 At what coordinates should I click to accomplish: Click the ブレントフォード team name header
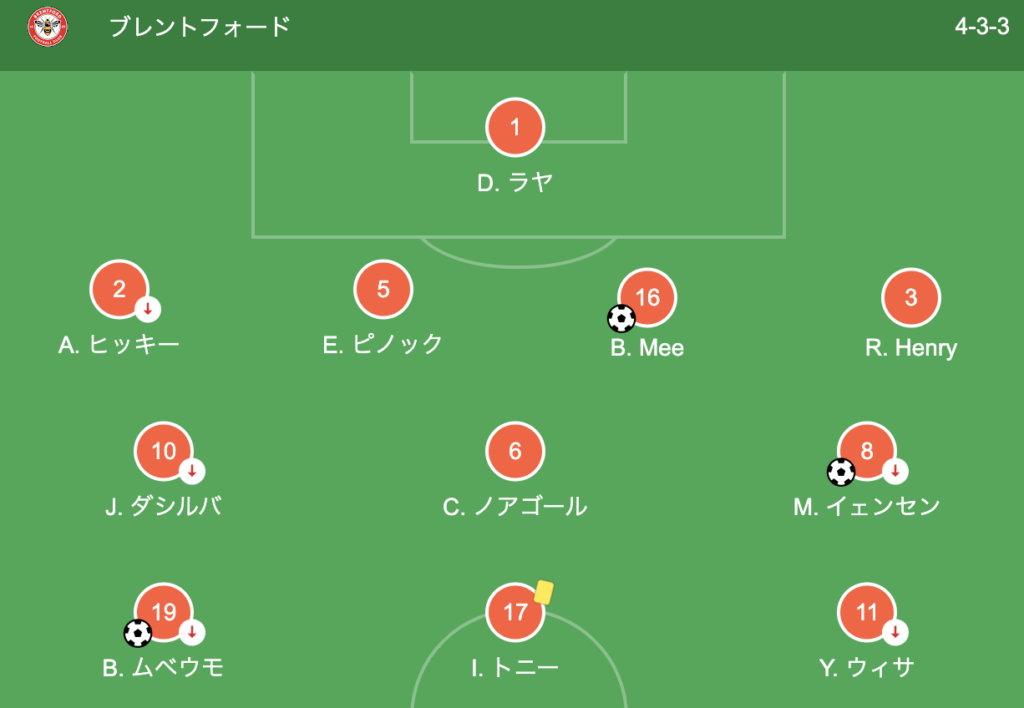200,27
